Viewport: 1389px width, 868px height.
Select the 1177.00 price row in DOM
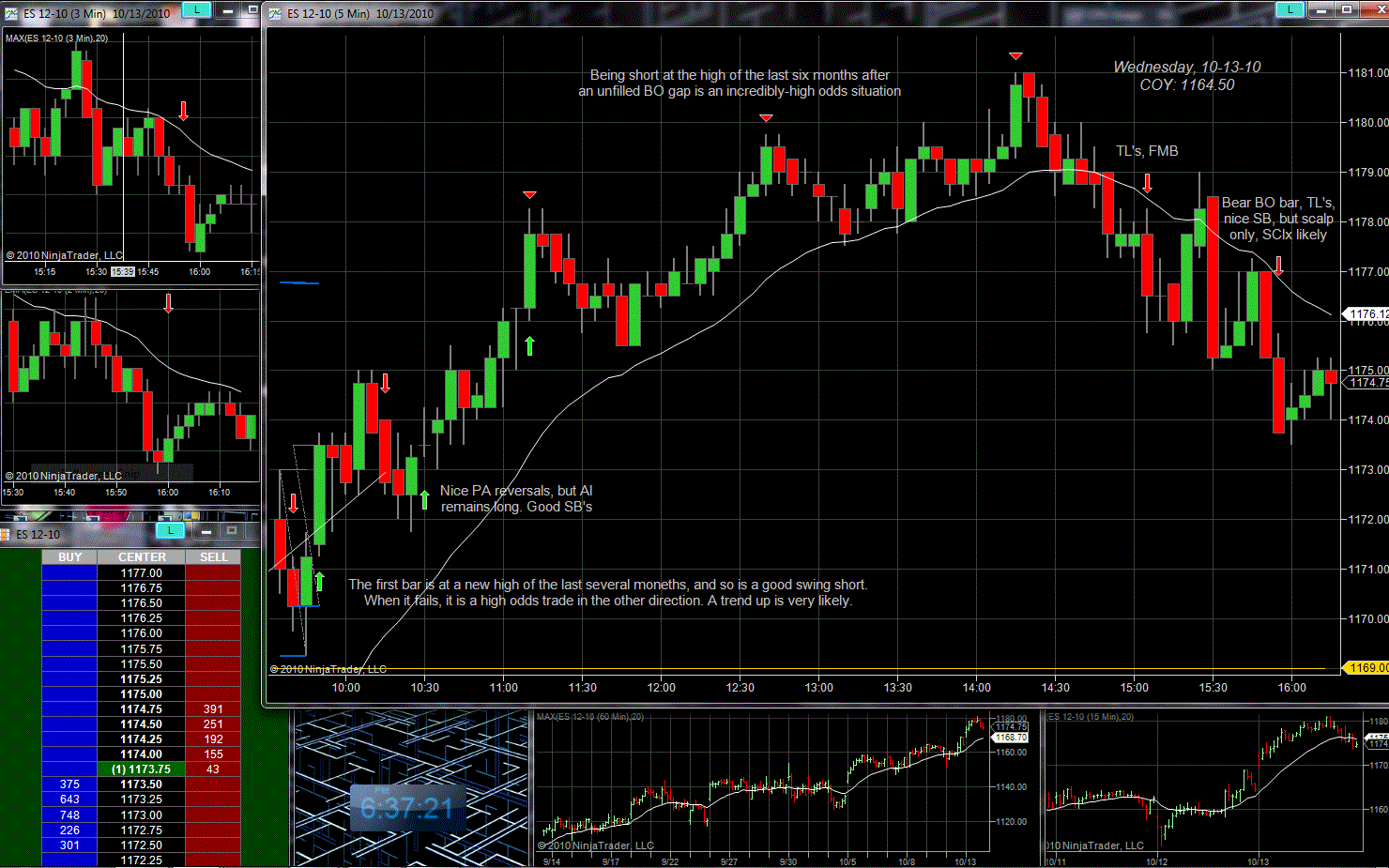pos(142,573)
